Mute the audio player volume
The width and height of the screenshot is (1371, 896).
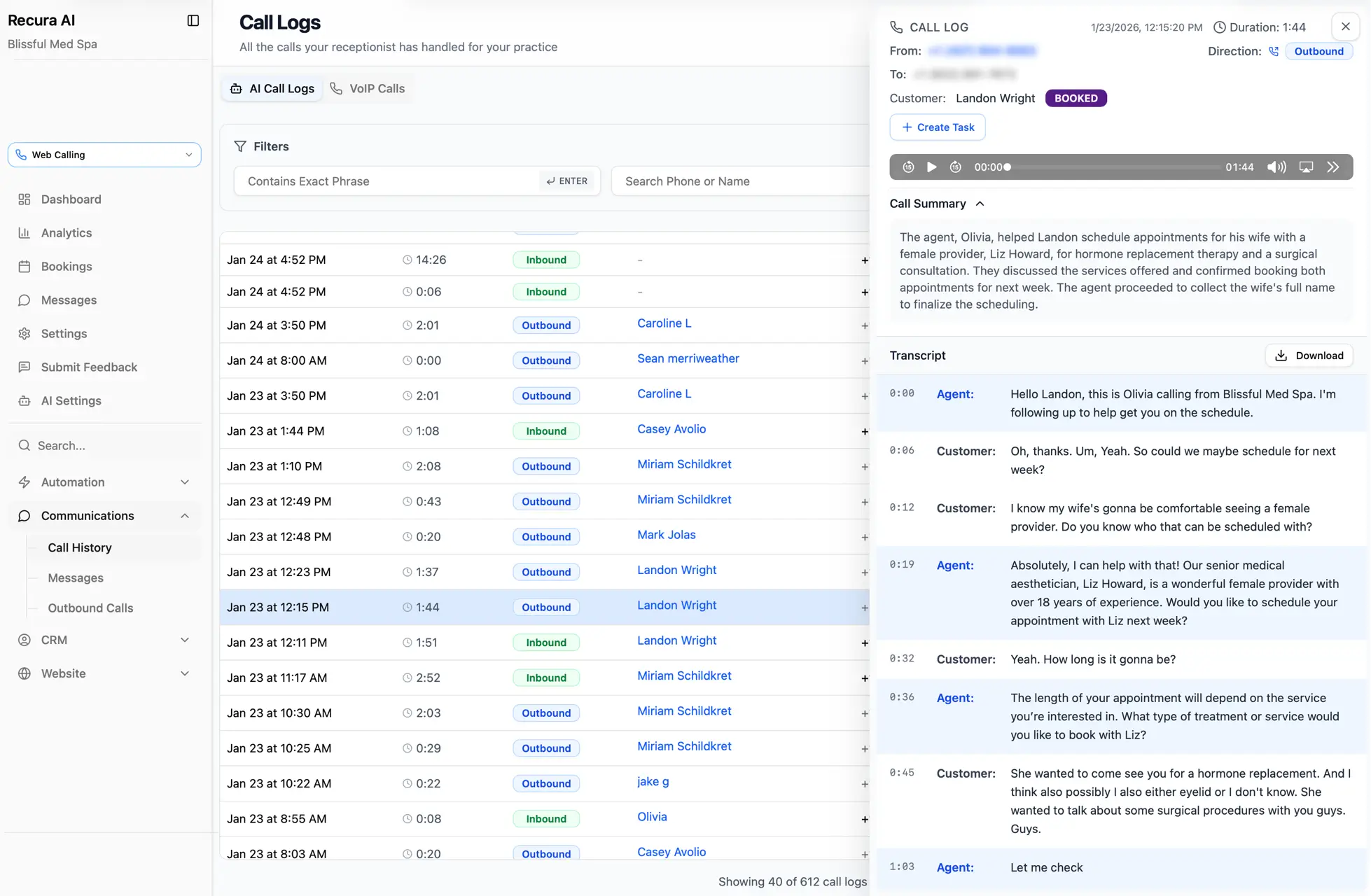(x=1276, y=167)
